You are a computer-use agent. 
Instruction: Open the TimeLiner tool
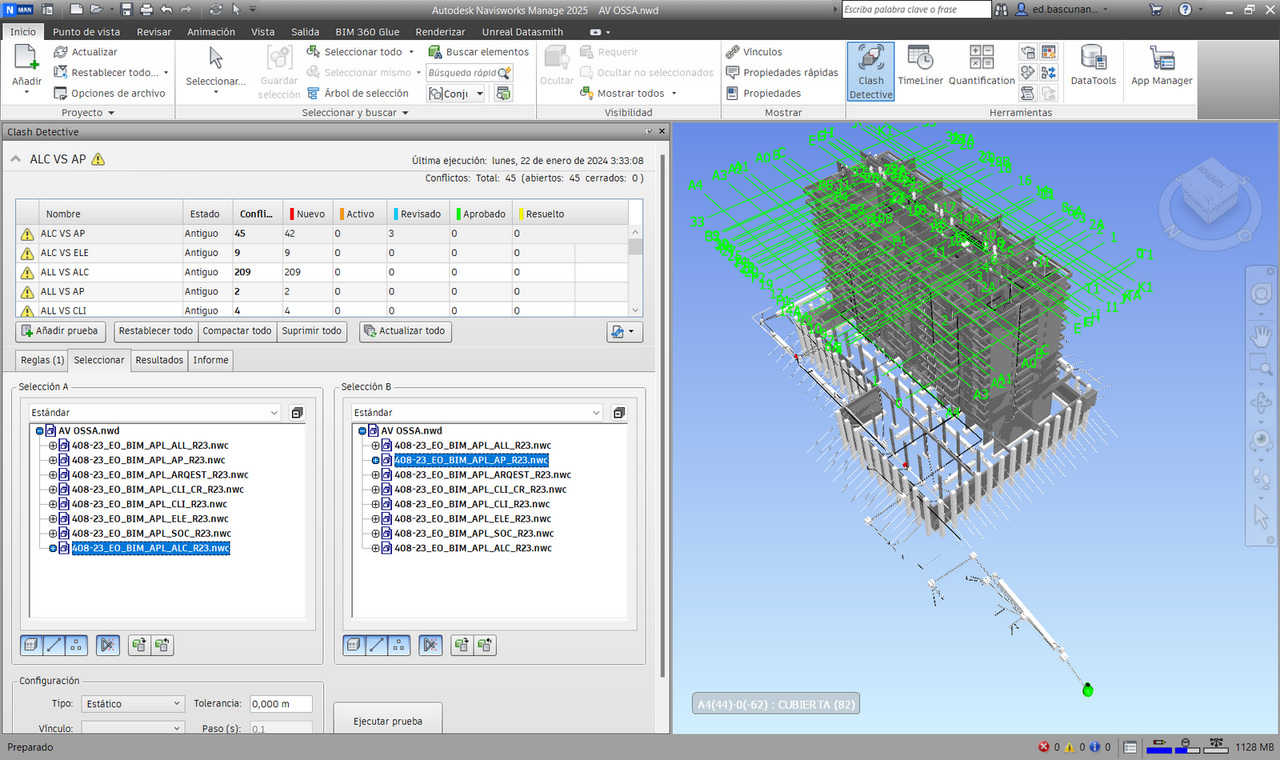point(920,66)
